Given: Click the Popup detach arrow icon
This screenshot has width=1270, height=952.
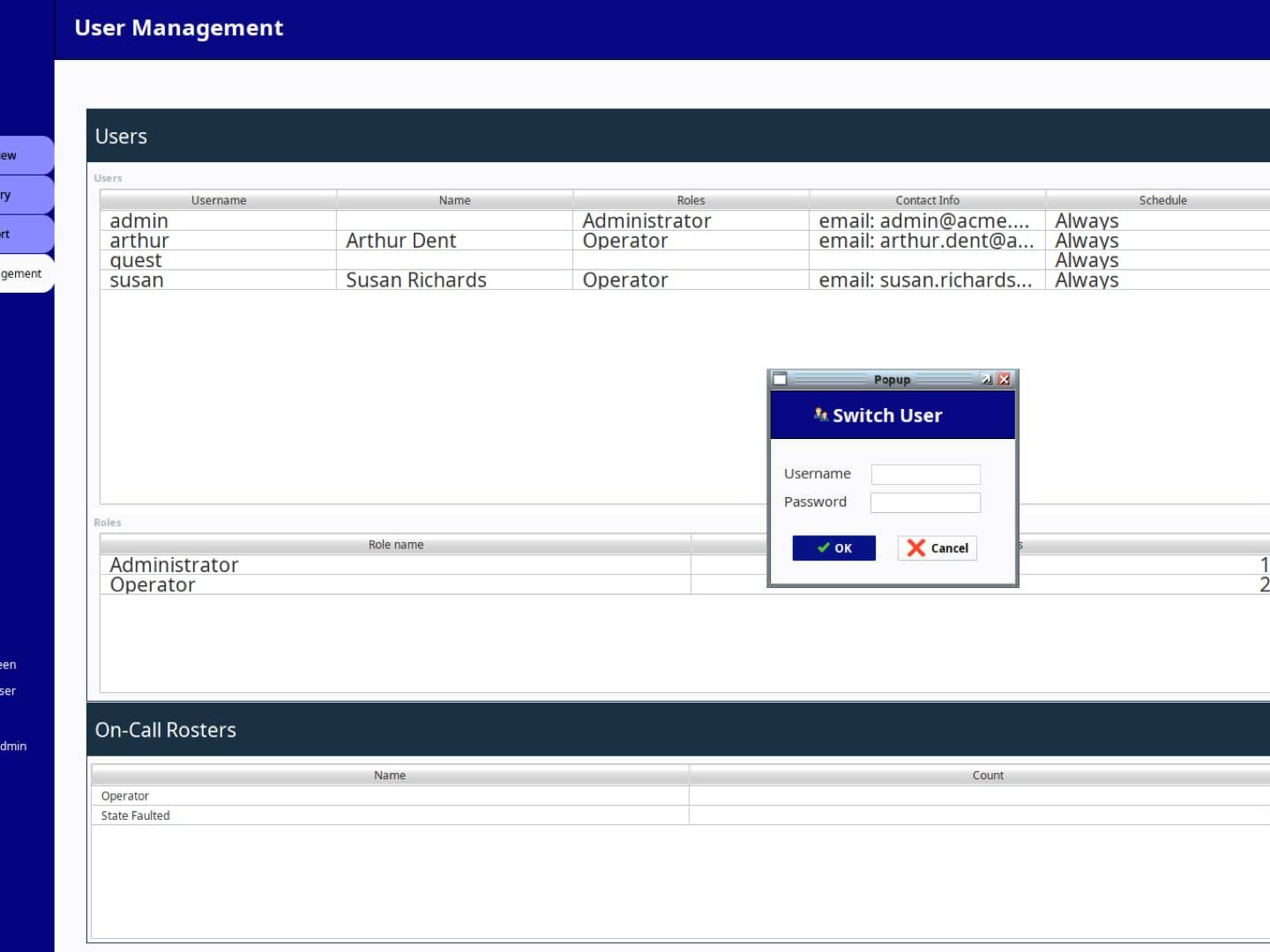Looking at the screenshot, I should 986,379.
